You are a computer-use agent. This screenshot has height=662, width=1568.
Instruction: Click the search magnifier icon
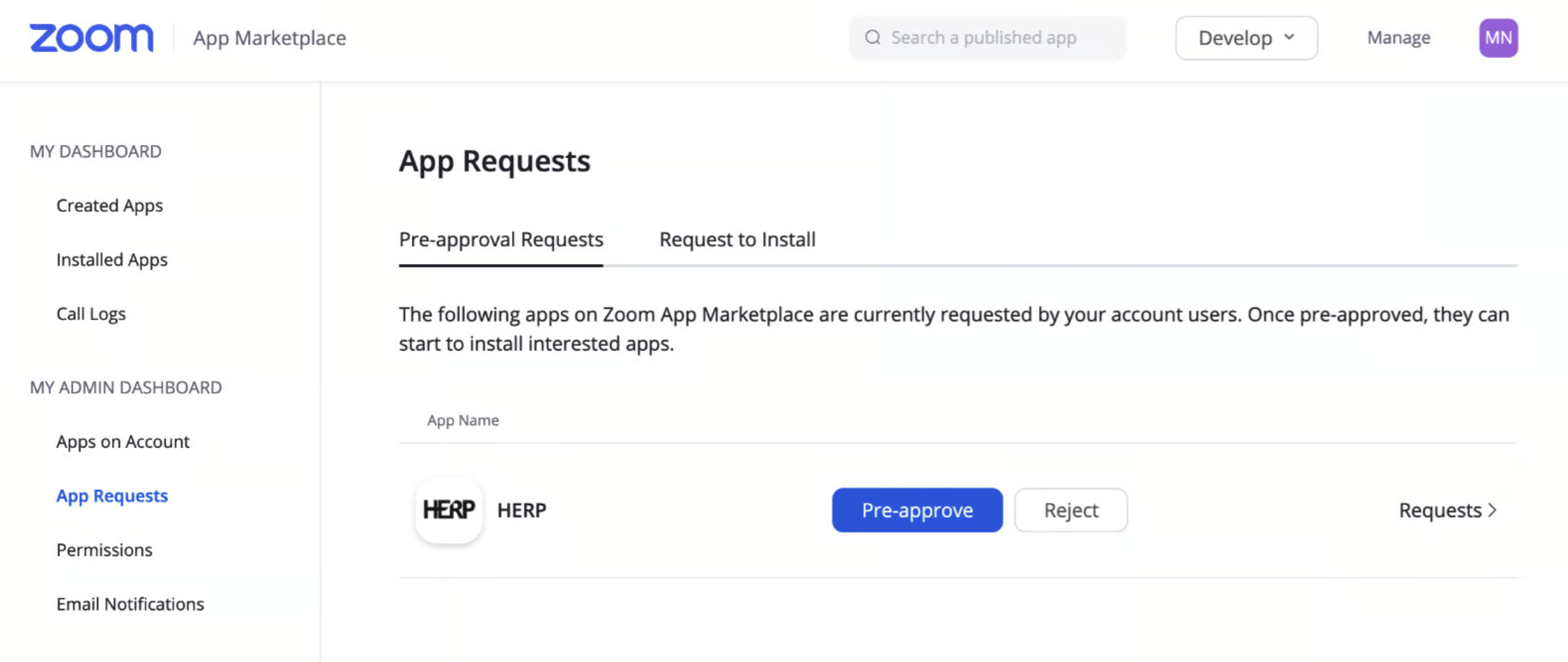coord(873,38)
